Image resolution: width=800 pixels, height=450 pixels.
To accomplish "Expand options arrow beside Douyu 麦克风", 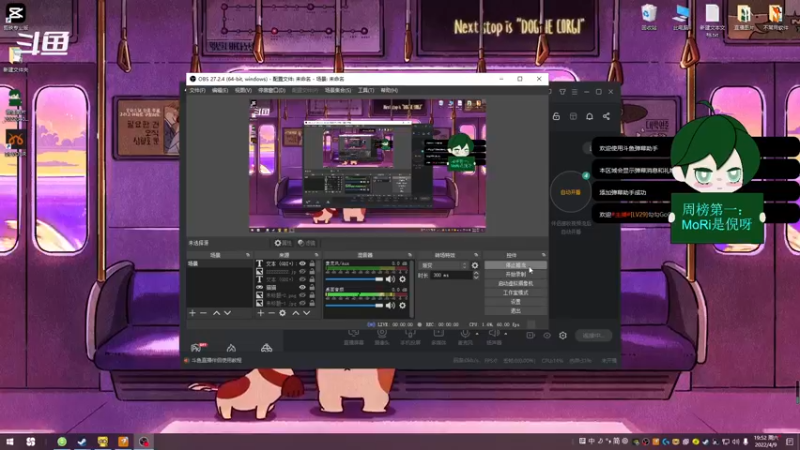I will point(477,334).
